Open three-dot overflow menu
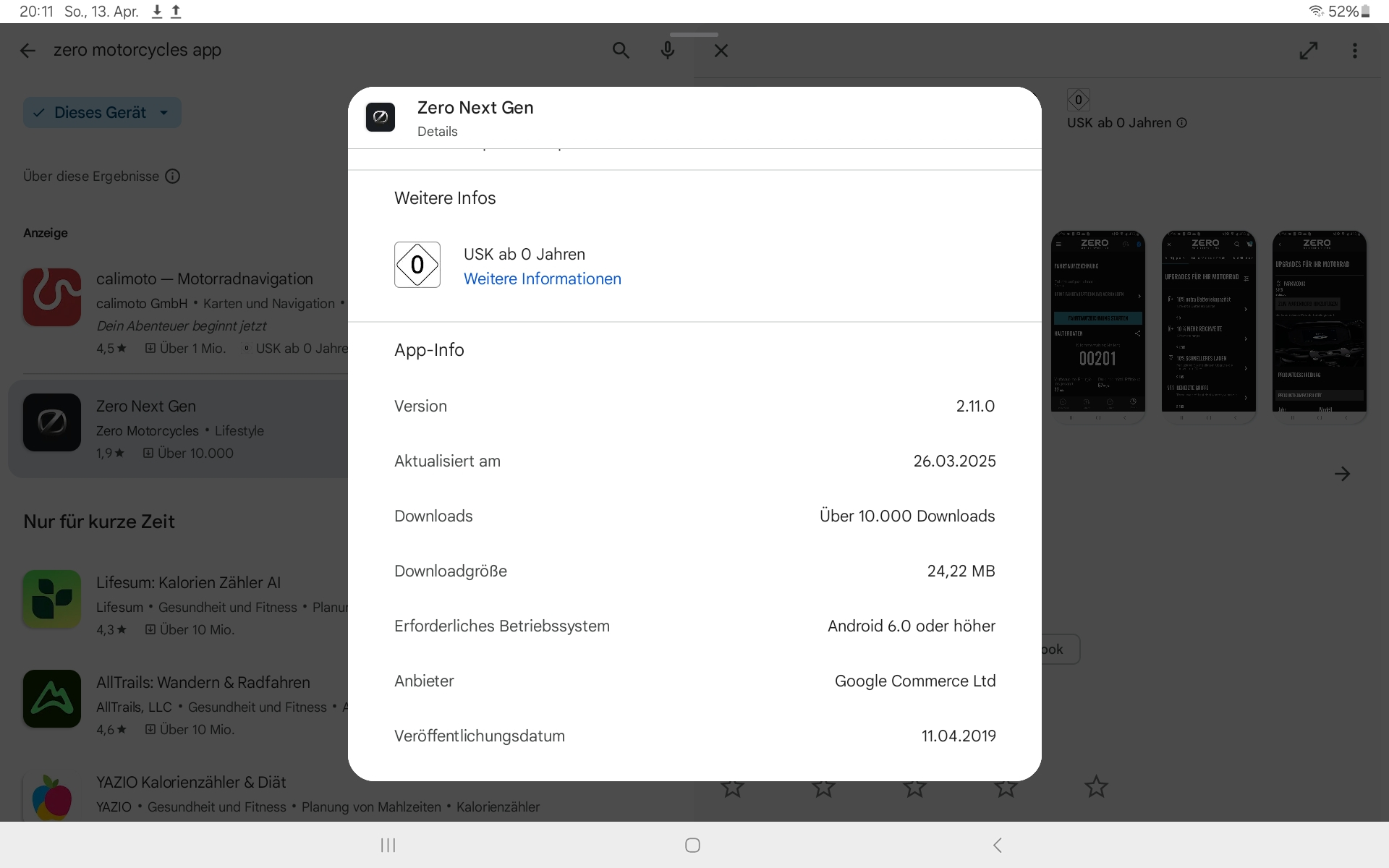Image resolution: width=1389 pixels, height=868 pixels. point(1354,51)
